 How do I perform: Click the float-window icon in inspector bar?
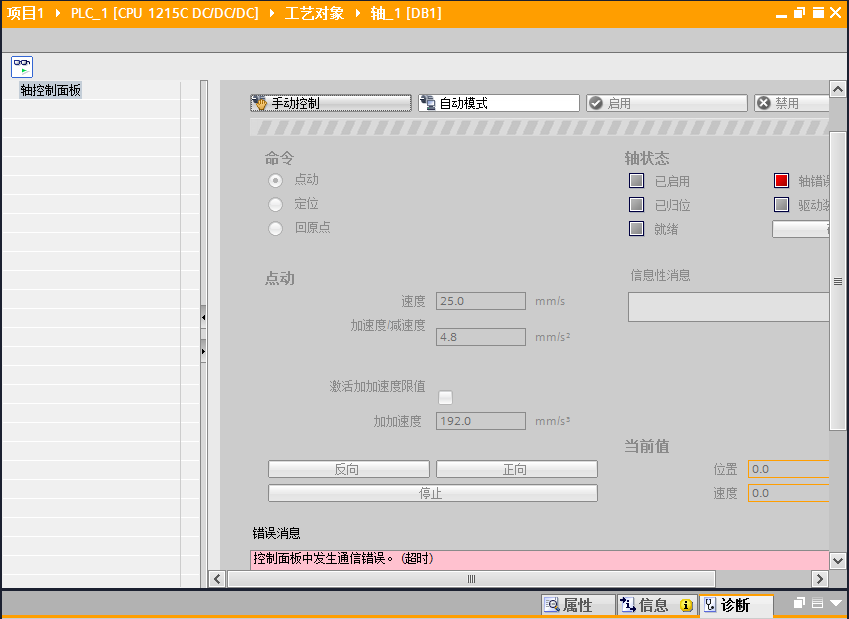799,604
